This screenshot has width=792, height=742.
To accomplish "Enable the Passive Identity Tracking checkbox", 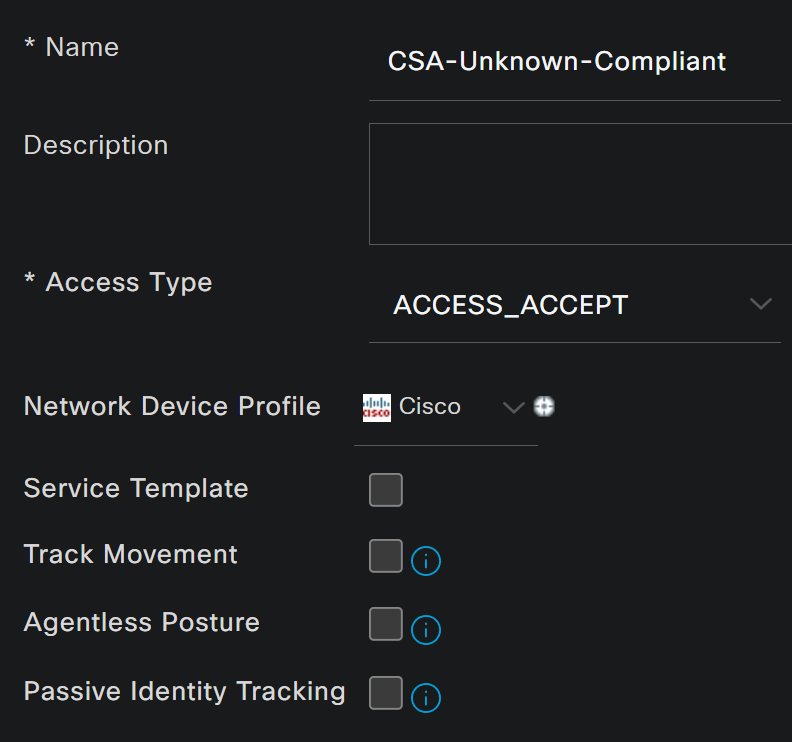I will click(x=386, y=692).
